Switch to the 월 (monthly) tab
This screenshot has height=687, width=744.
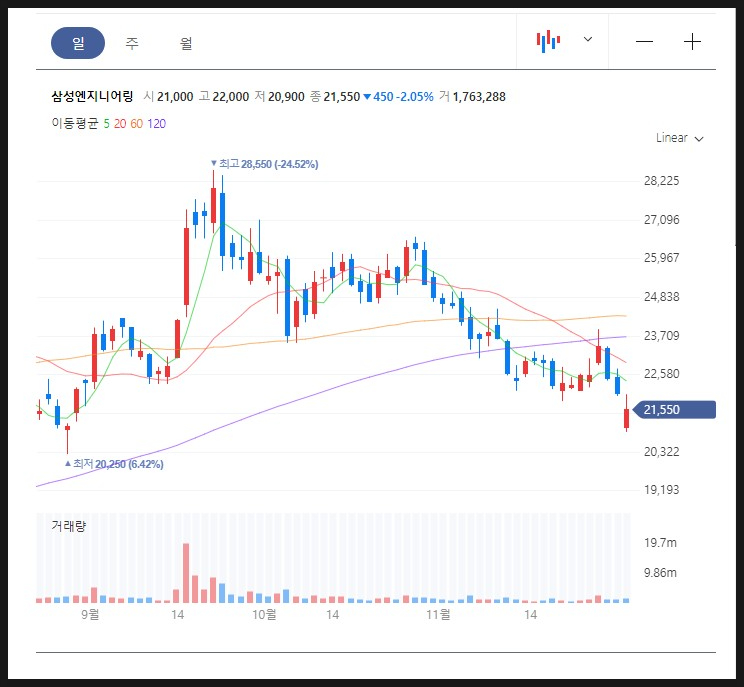click(186, 43)
